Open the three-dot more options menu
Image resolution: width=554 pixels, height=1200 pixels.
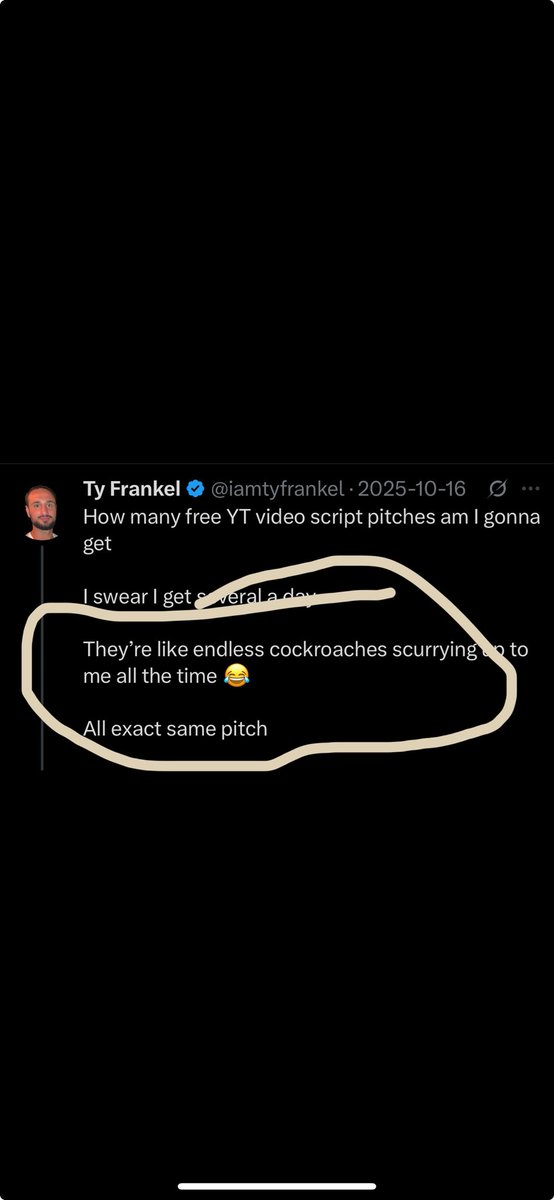[529, 489]
